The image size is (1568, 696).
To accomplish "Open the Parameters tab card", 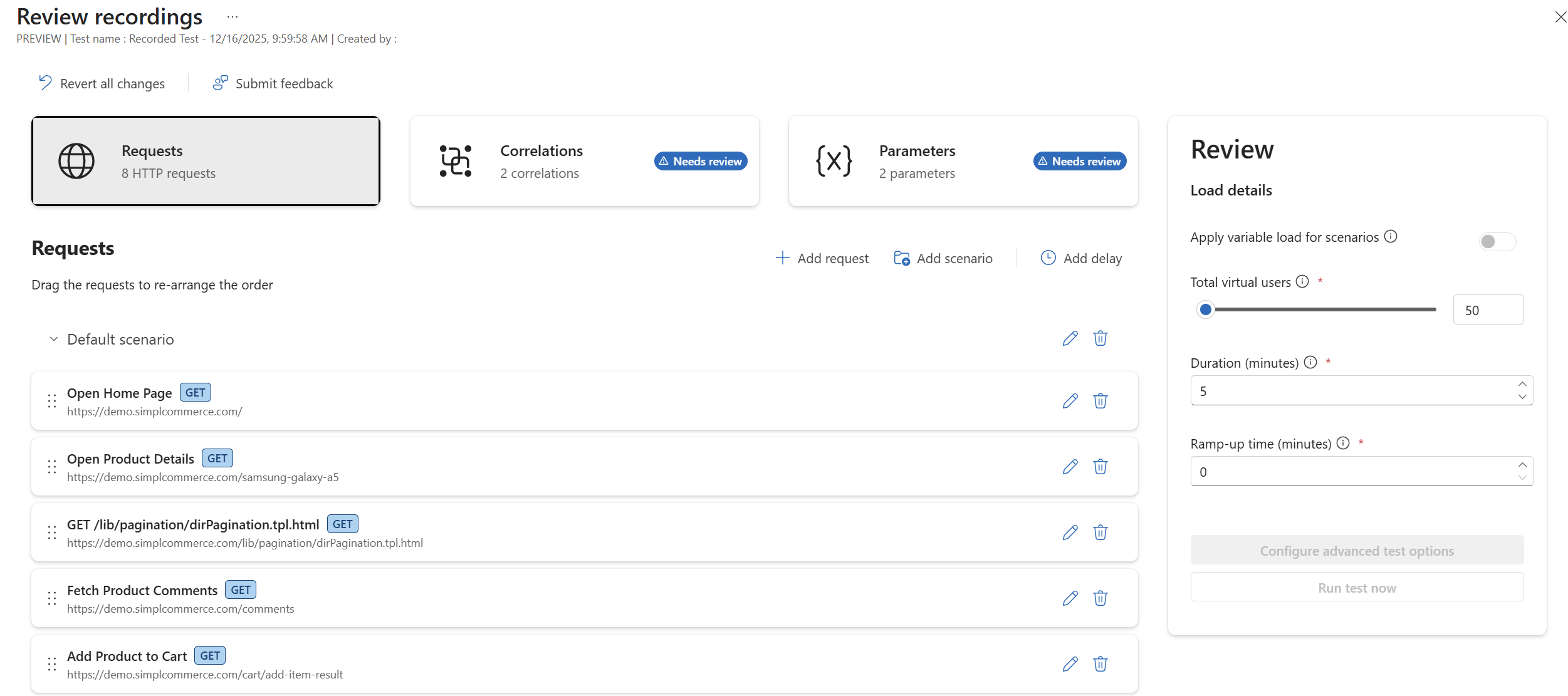I will [963, 161].
